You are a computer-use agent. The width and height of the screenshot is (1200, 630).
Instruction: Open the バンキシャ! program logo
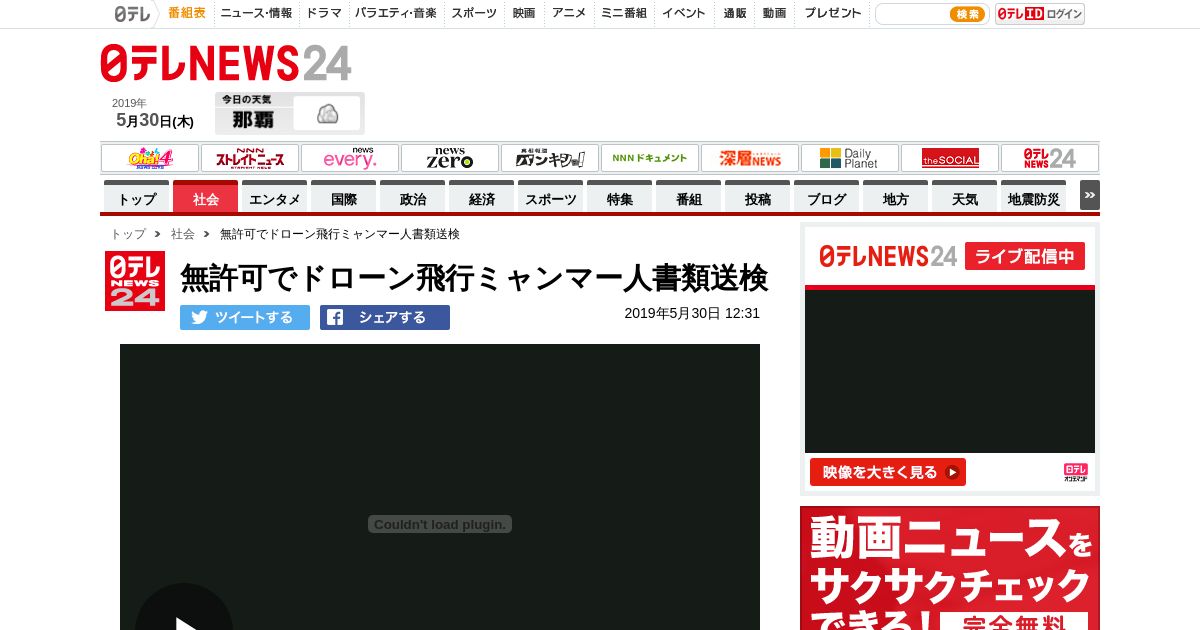(550, 158)
